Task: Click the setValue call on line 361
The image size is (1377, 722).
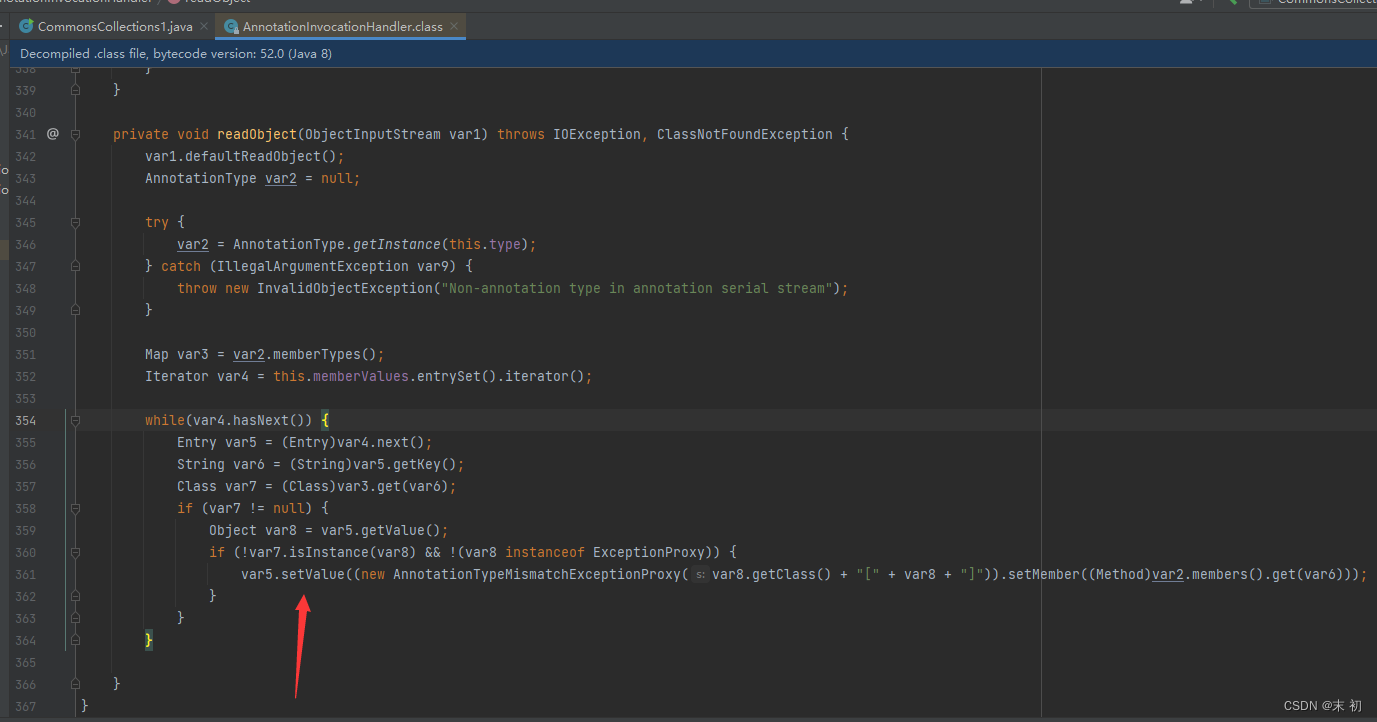Action: 313,574
